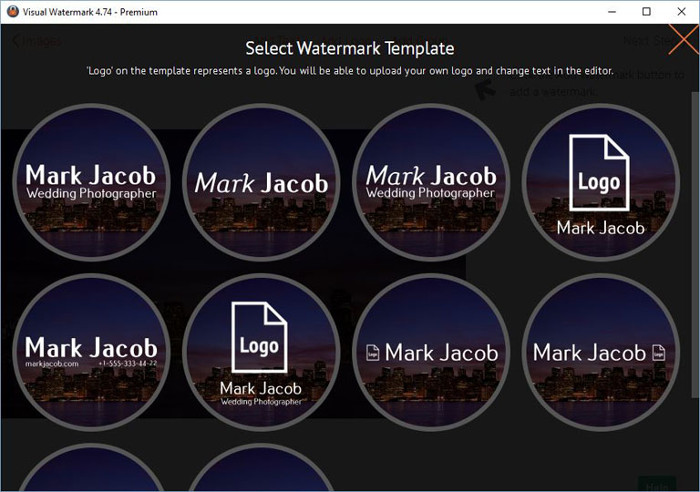Minimize the Visual Watermark window
700x492 pixels.
pyautogui.click(x=611, y=11)
